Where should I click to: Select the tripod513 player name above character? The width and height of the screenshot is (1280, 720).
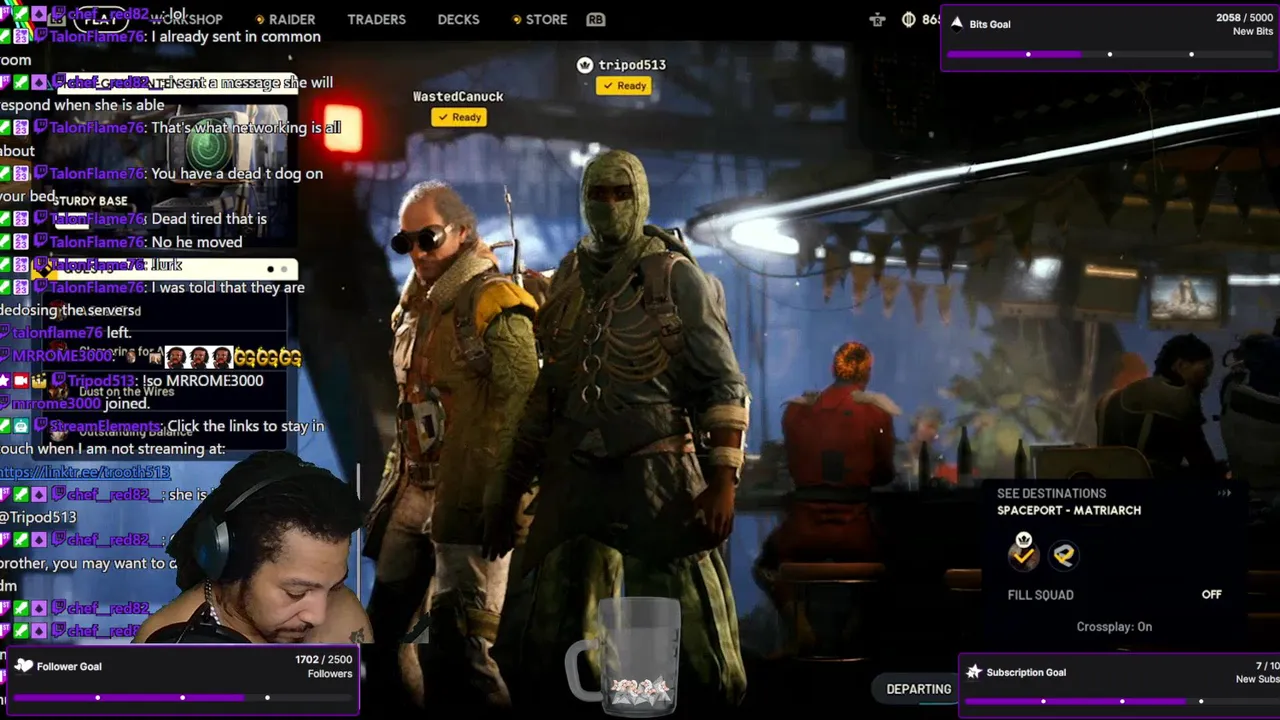632,65
